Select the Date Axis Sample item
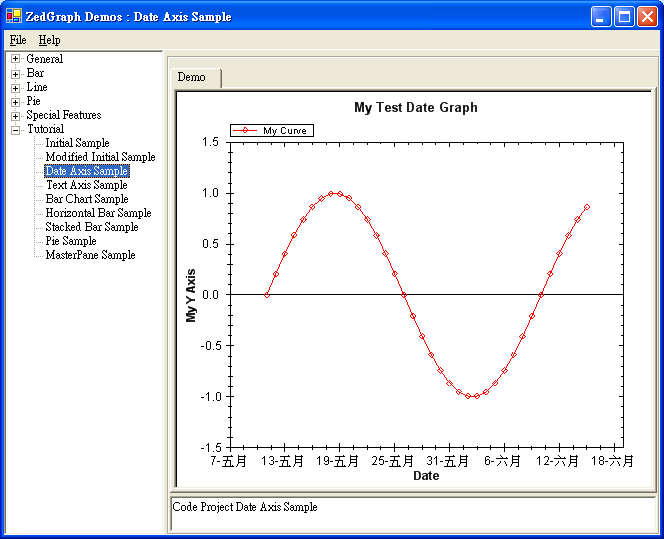Screen dimensions: 664x539 tap(87, 171)
